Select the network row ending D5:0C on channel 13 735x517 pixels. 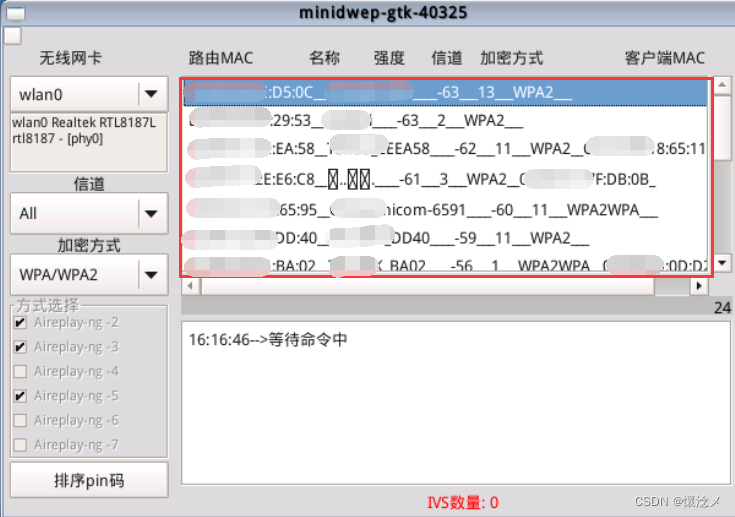point(445,92)
